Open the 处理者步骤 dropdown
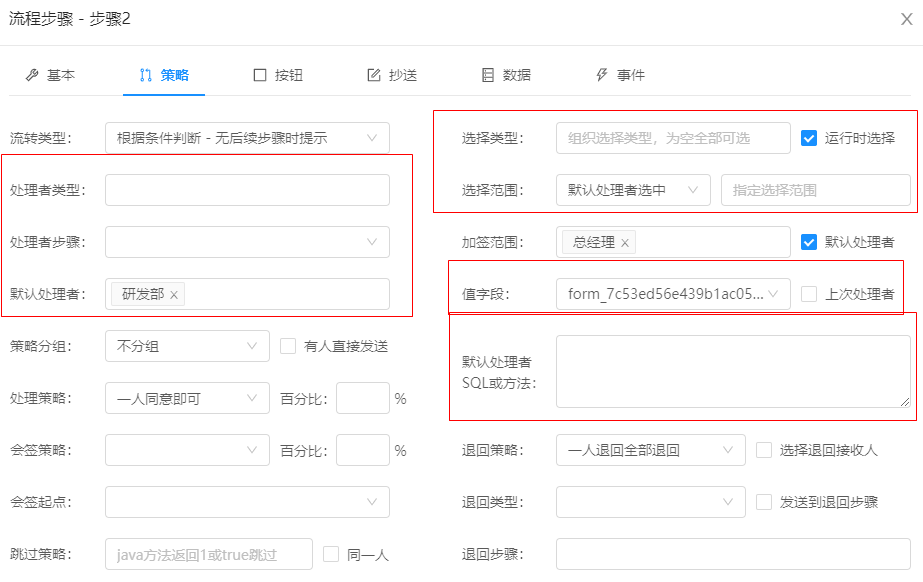The height and width of the screenshot is (582, 923). coord(247,242)
